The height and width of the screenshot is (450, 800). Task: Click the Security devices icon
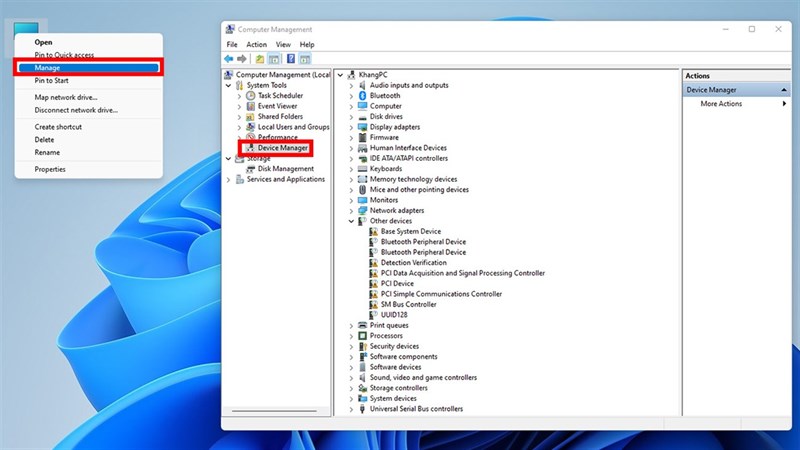click(x=362, y=346)
